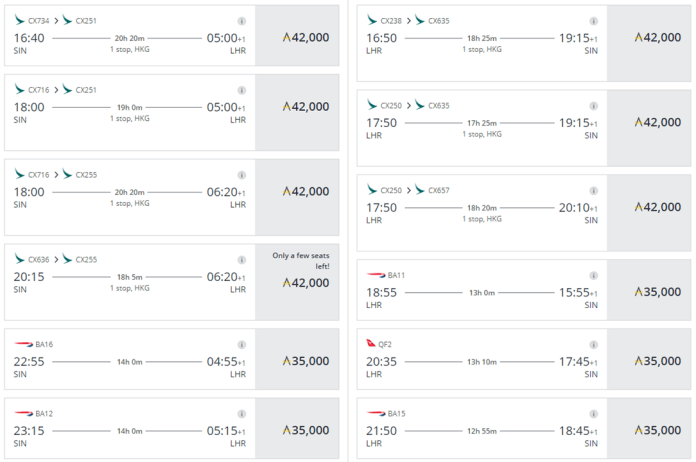
Task: Pick 42,000 fare with few seats left
Action: pos(297,282)
